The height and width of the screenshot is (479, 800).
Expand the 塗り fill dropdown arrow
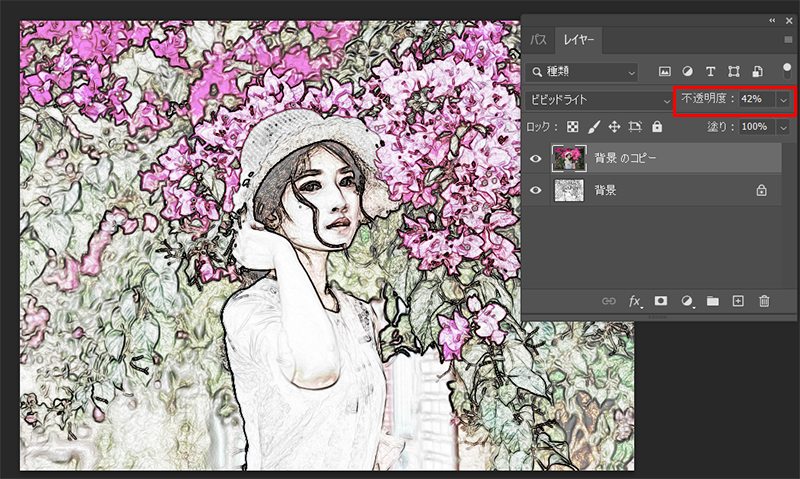pyautogui.click(x=783, y=127)
